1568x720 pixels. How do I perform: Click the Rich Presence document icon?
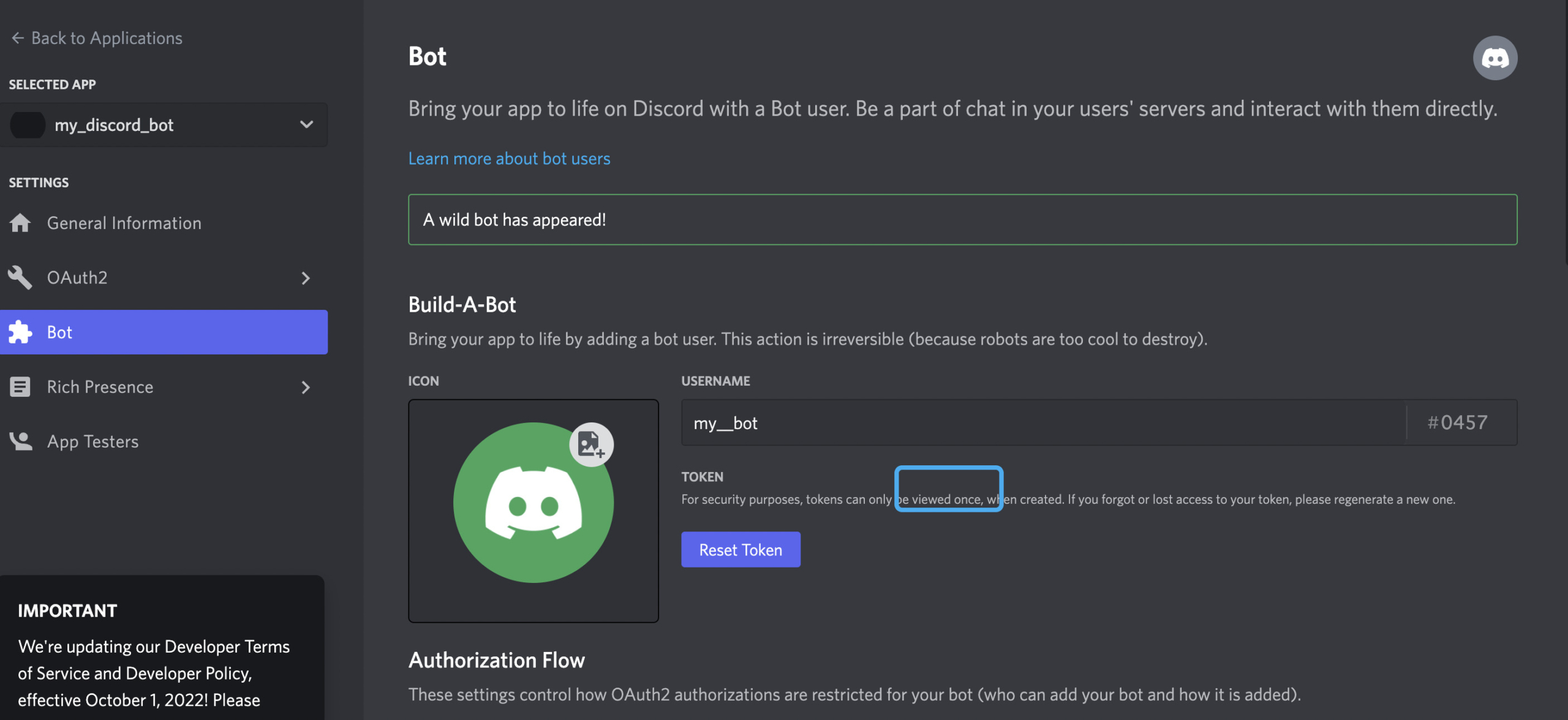click(20, 387)
